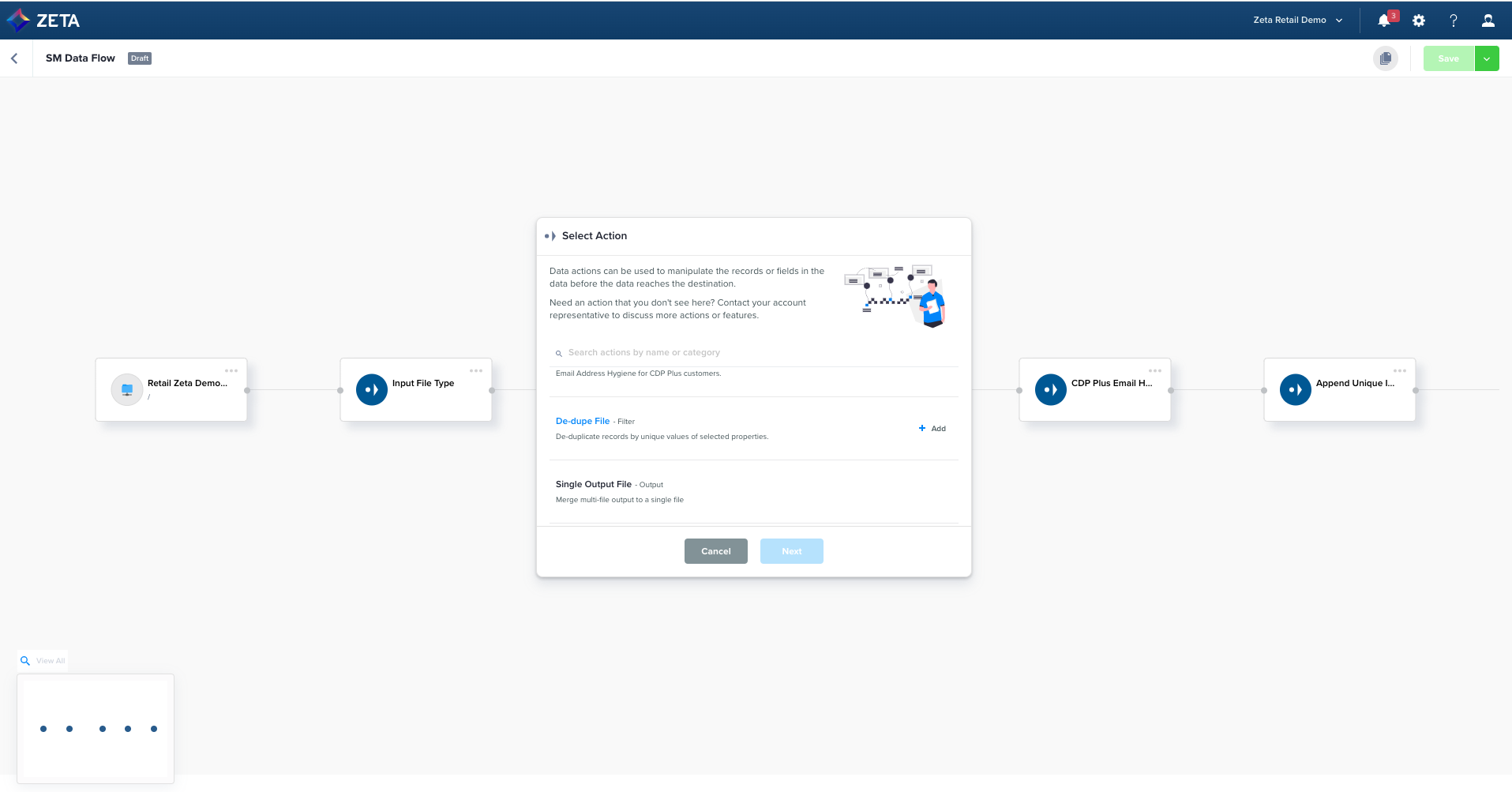Click the Input File Type node label

[x=423, y=383]
